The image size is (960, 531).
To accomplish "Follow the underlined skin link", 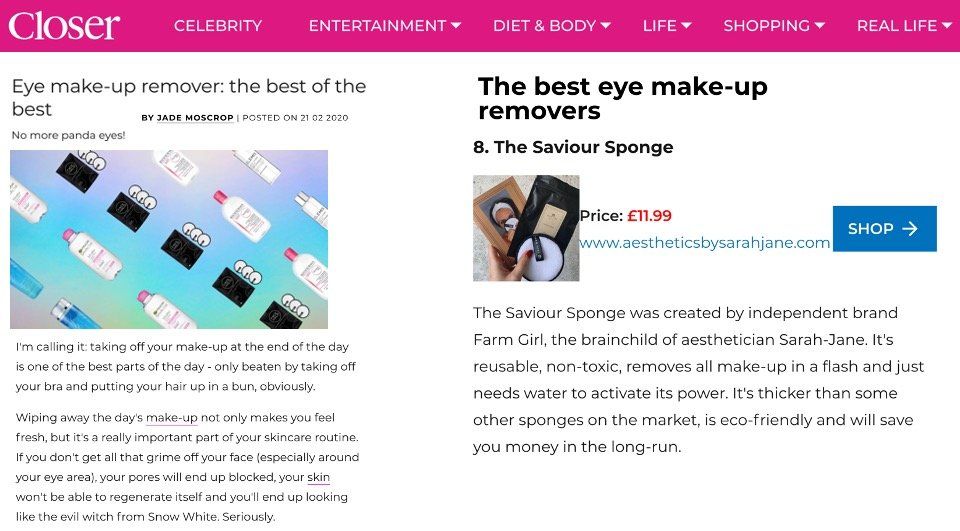I will [x=318, y=478].
